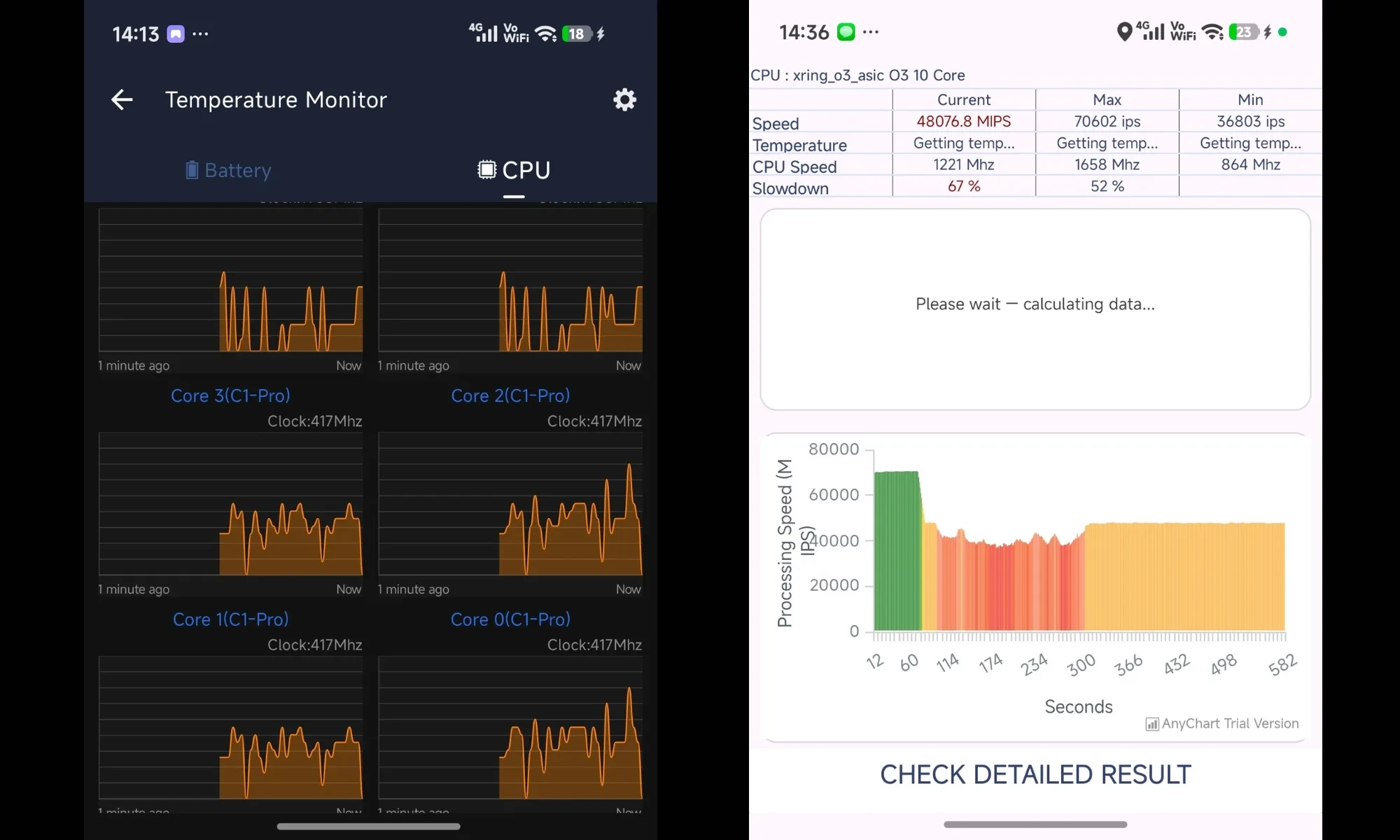
Task: Tap WiFi icon in right status bar
Action: [1212, 31]
